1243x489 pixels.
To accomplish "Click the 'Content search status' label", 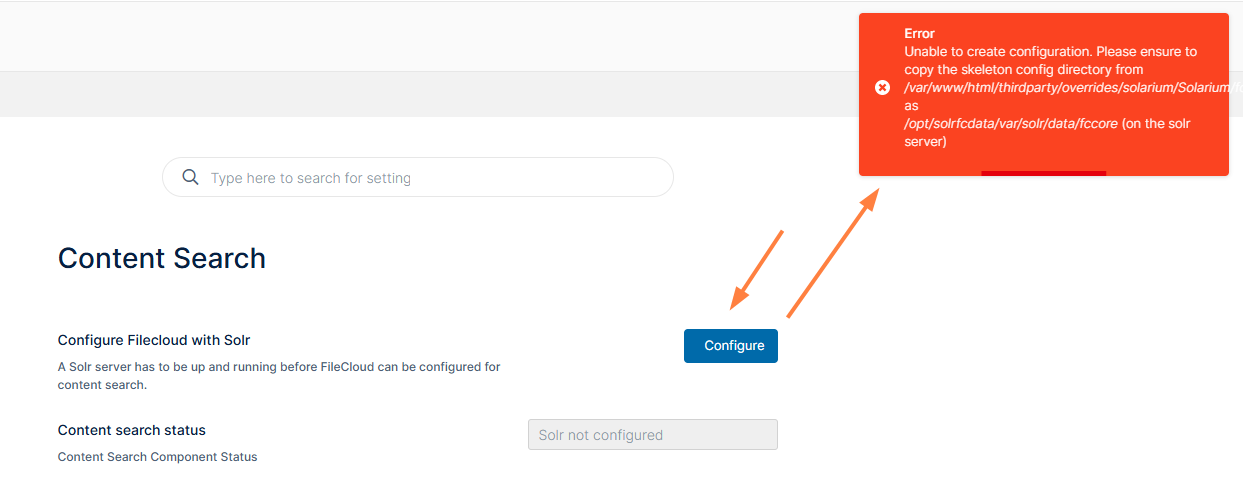I will pyautogui.click(x=132, y=430).
